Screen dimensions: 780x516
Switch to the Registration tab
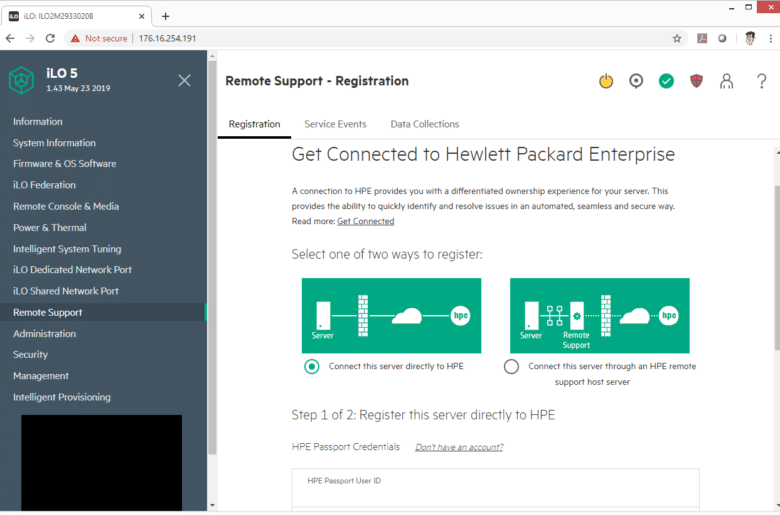pos(254,124)
